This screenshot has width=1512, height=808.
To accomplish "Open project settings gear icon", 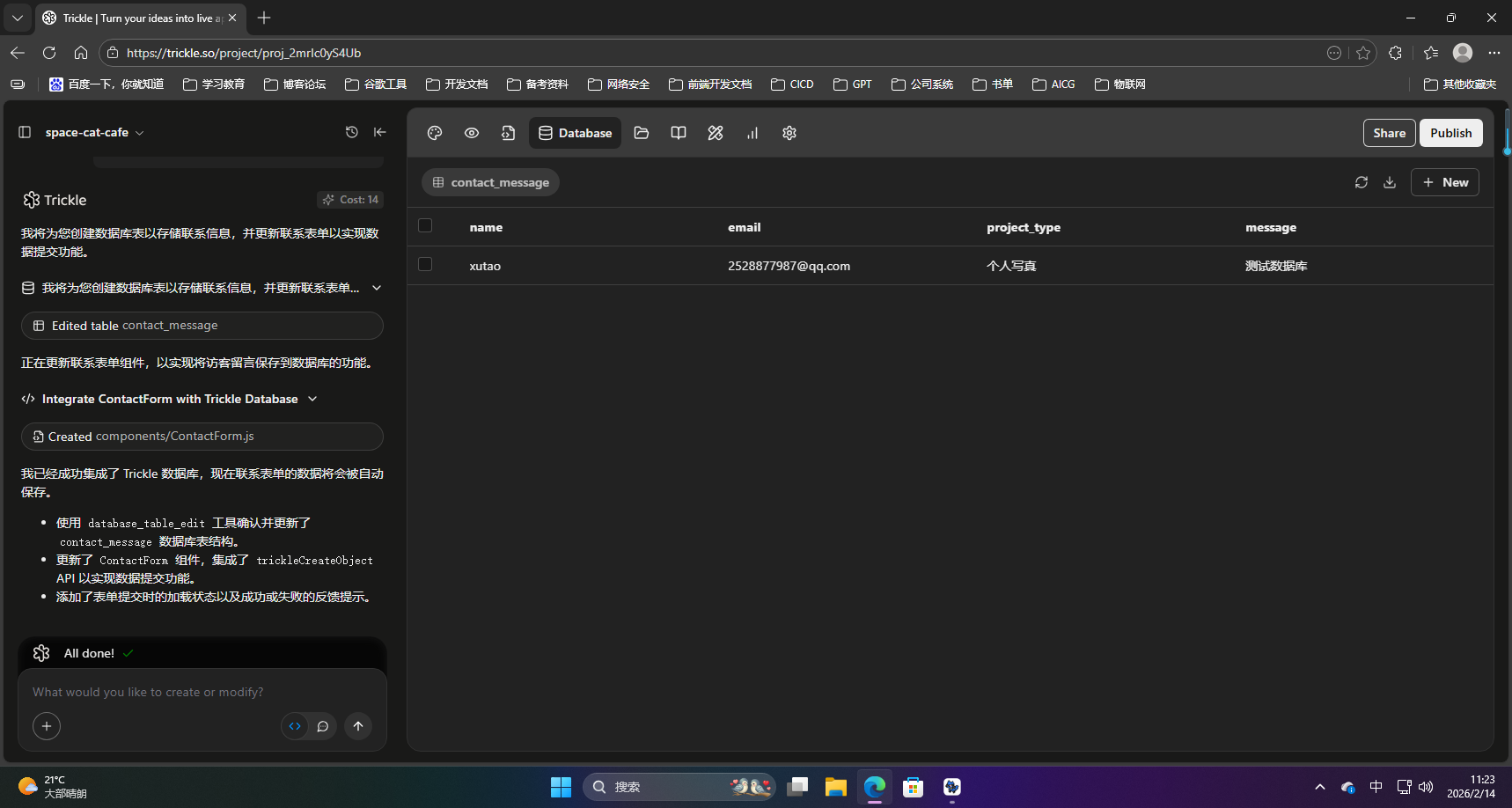I will coord(789,133).
